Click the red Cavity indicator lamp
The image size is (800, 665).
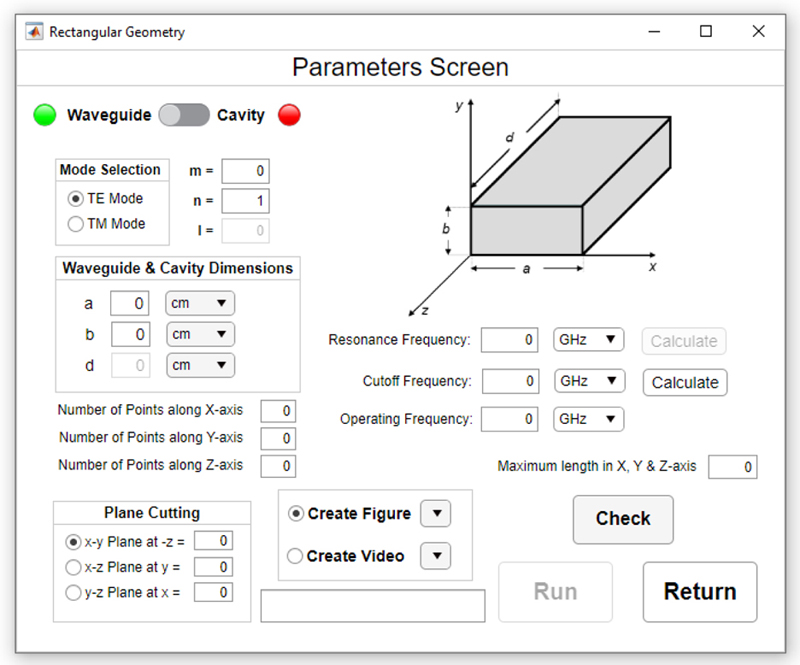(x=289, y=115)
